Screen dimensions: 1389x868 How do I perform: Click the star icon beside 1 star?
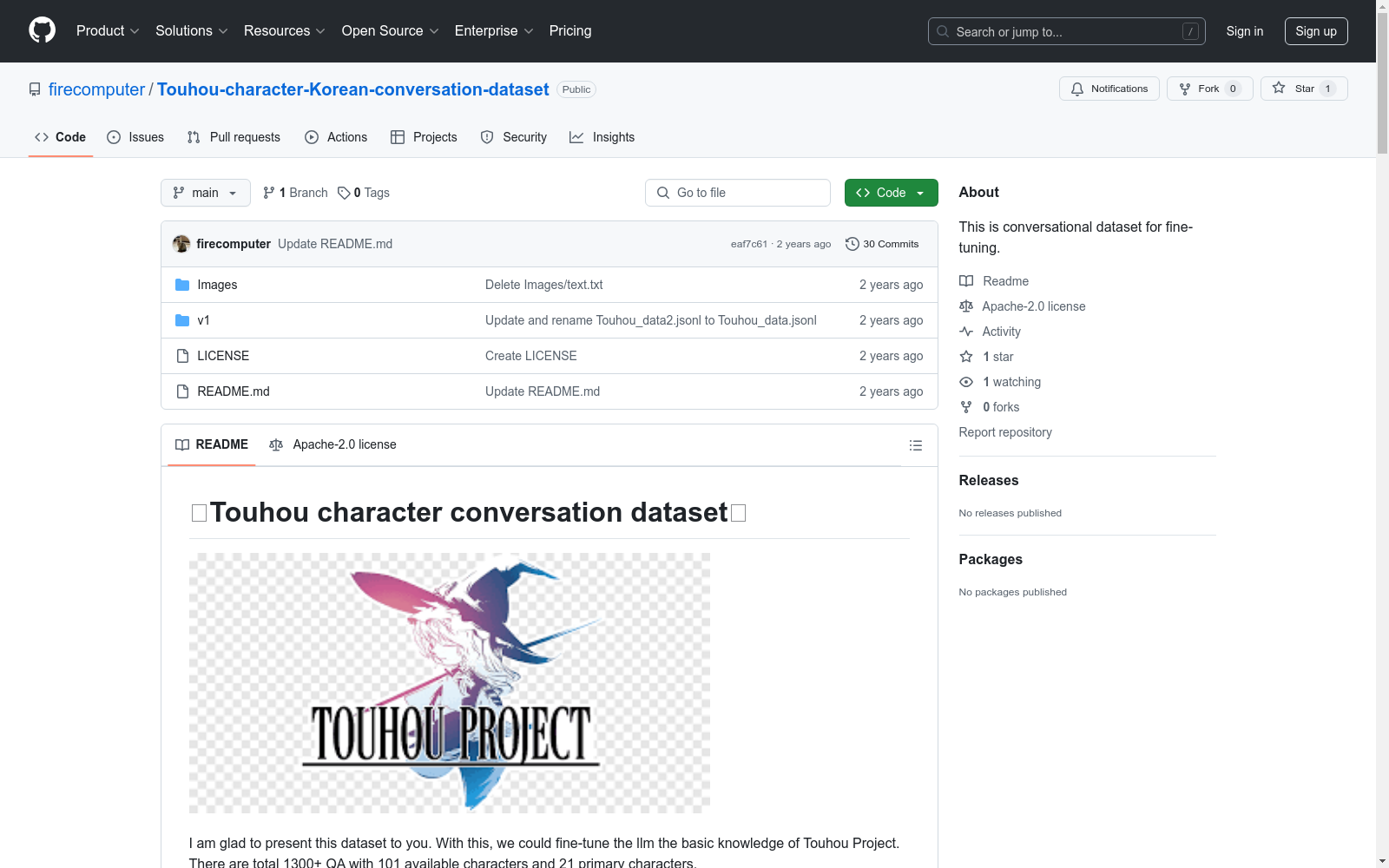tap(966, 357)
